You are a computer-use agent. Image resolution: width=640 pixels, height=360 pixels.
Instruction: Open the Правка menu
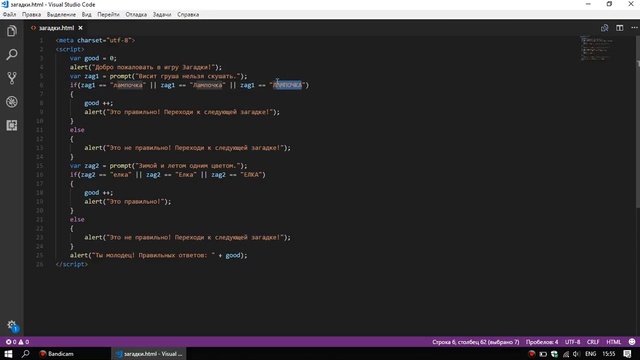[31, 14]
